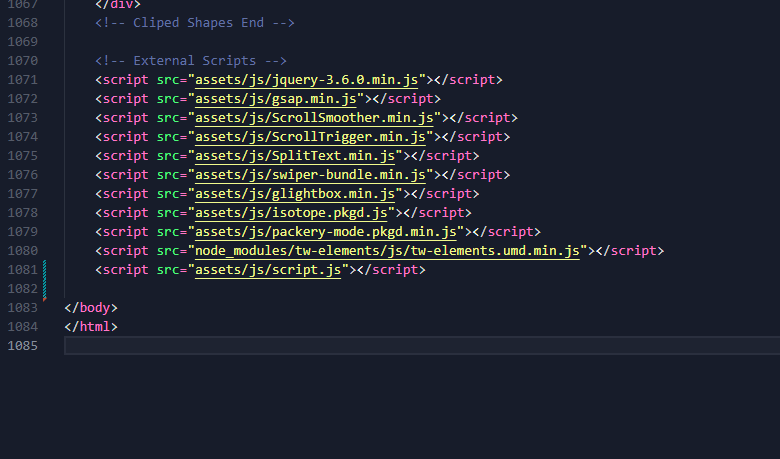Follow the ScrollSmoother.min.js script link

tap(314, 118)
